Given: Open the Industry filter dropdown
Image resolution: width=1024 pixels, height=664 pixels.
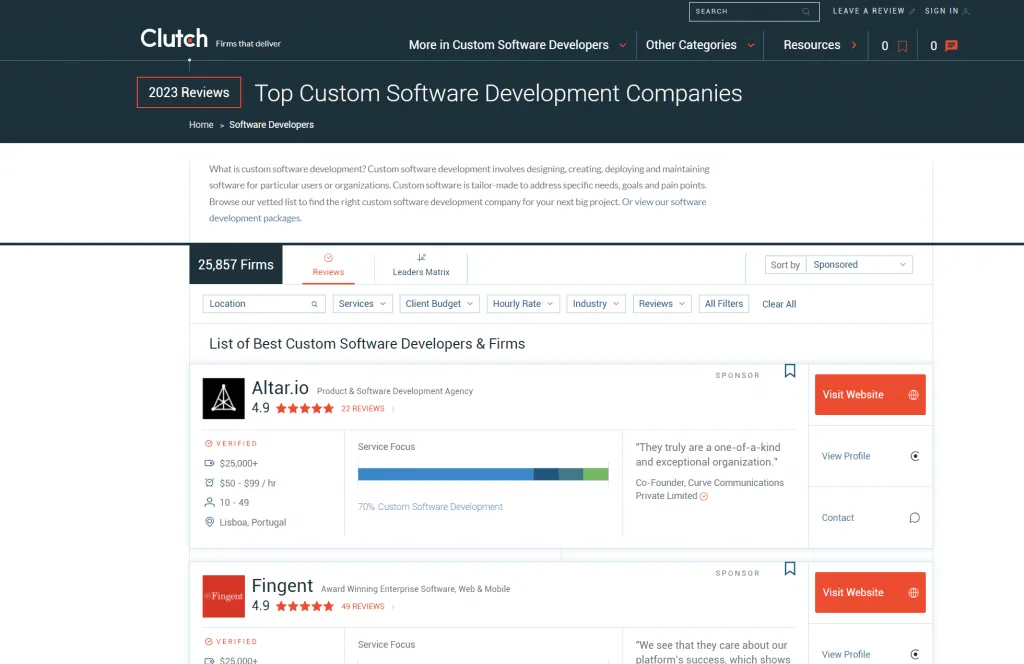Looking at the screenshot, I should click(x=596, y=304).
